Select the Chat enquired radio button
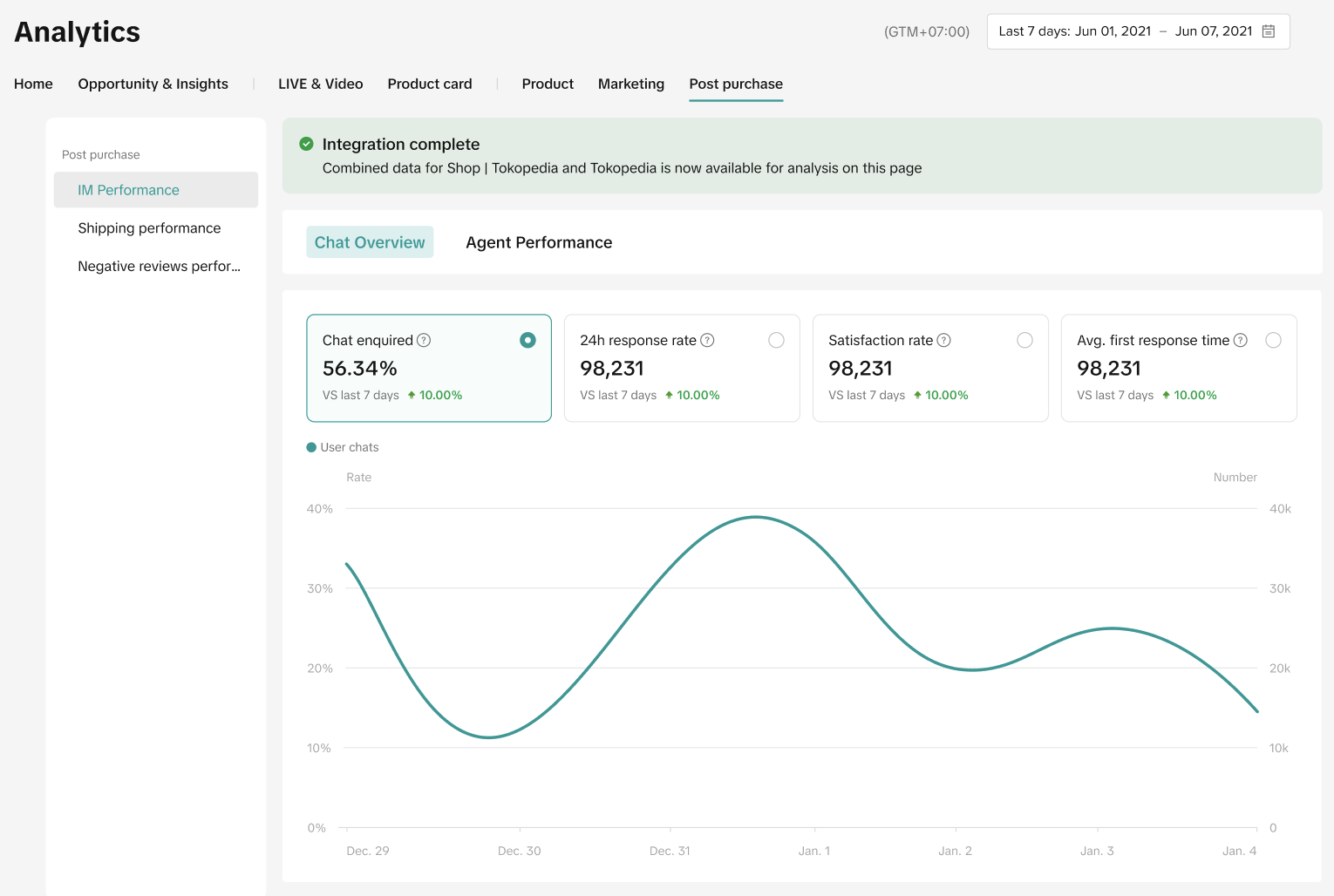The width and height of the screenshot is (1334, 896). click(527, 340)
